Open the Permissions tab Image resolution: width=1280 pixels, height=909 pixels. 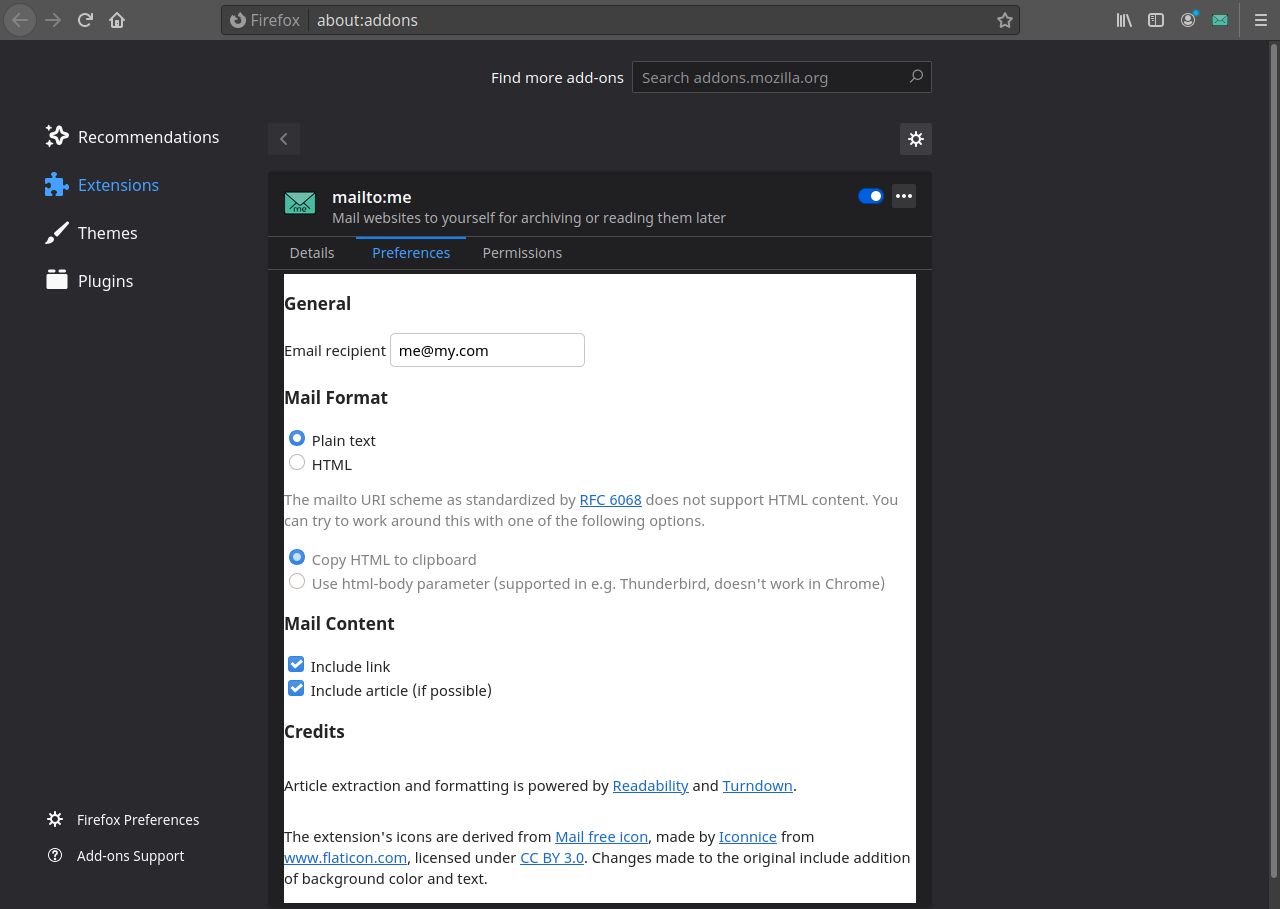(x=522, y=252)
